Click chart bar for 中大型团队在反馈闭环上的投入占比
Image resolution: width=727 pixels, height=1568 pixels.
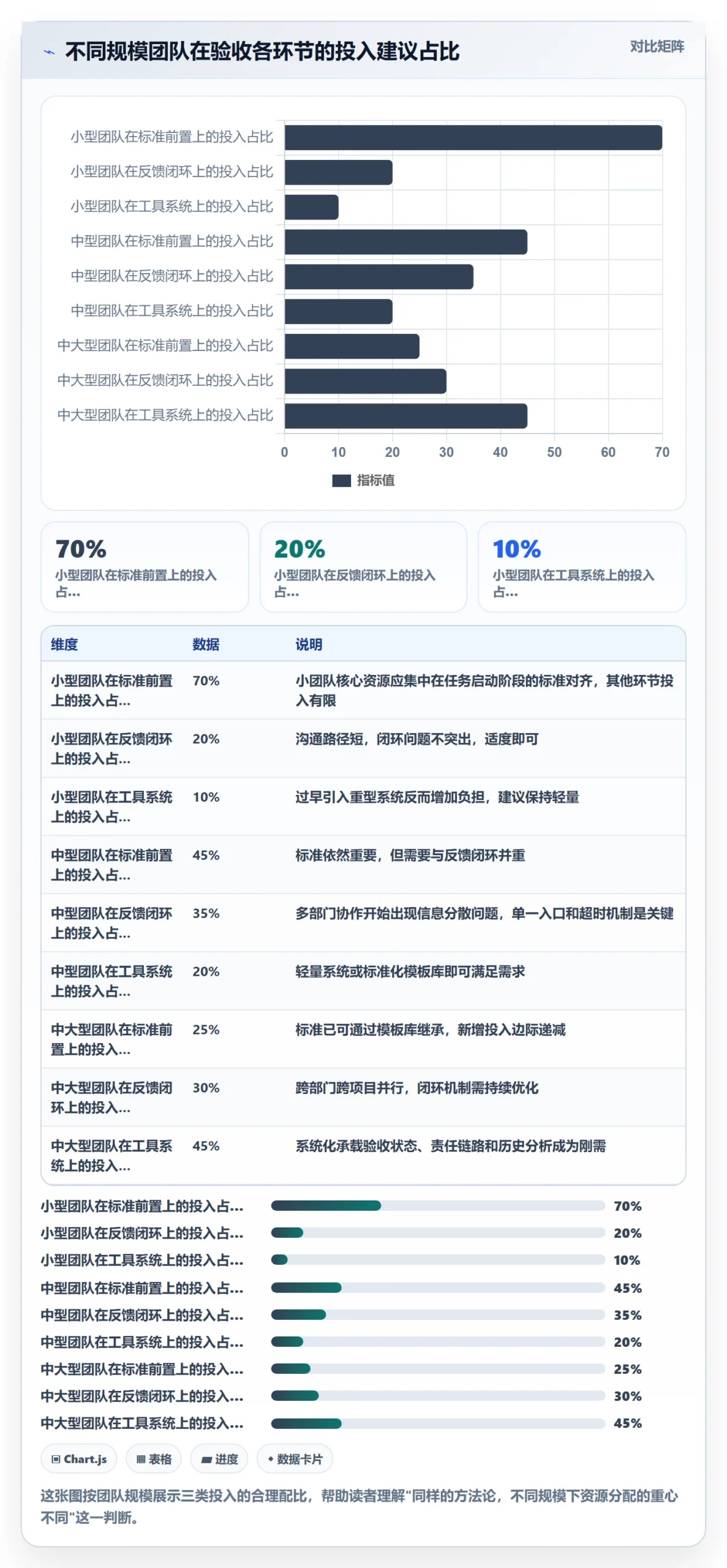pos(365,381)
